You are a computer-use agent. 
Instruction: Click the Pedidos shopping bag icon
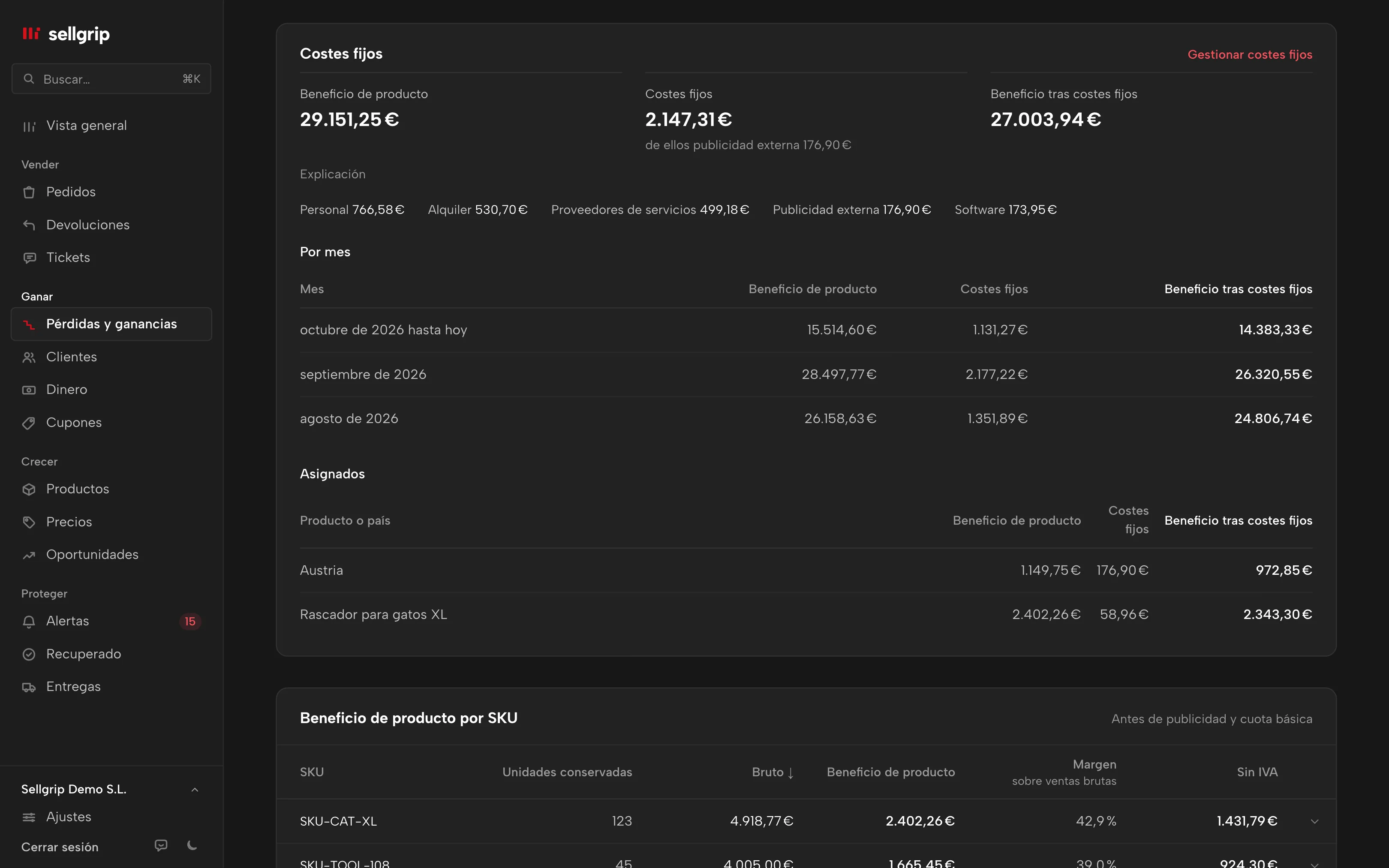[29, 192]
